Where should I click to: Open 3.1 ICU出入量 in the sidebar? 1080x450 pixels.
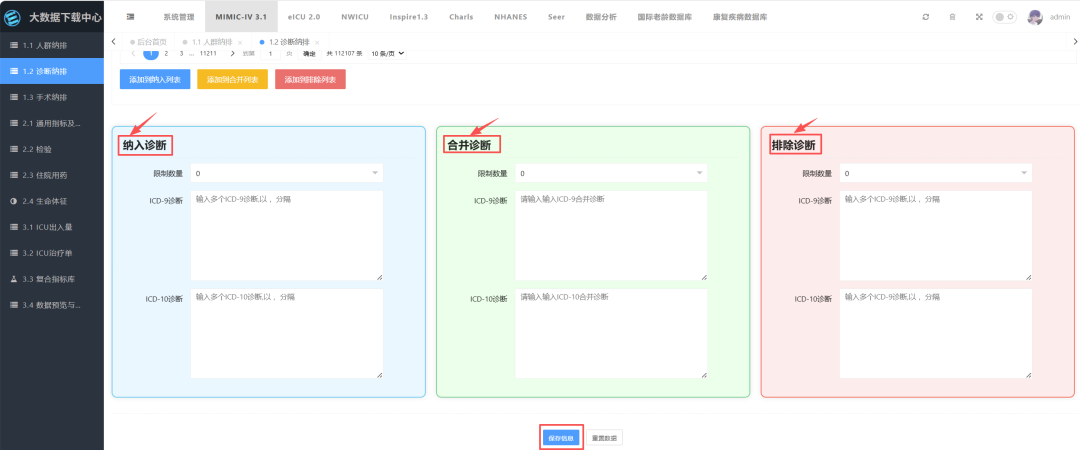tap(52, 227)
